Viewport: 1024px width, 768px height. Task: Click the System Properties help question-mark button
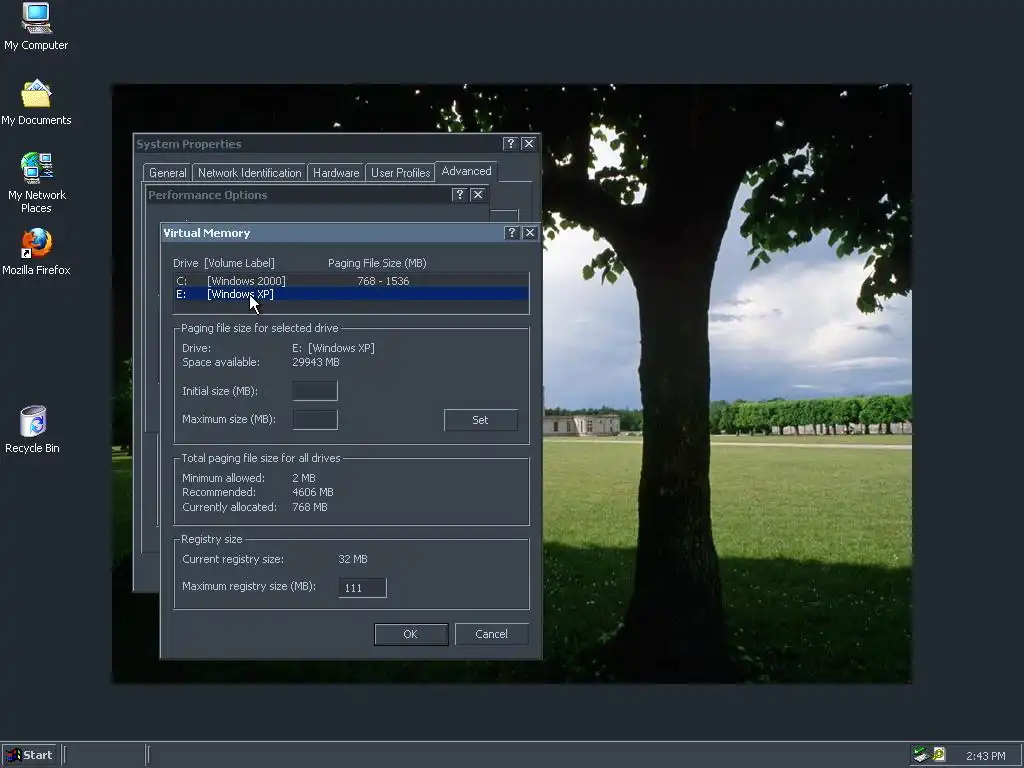point(511,144)
